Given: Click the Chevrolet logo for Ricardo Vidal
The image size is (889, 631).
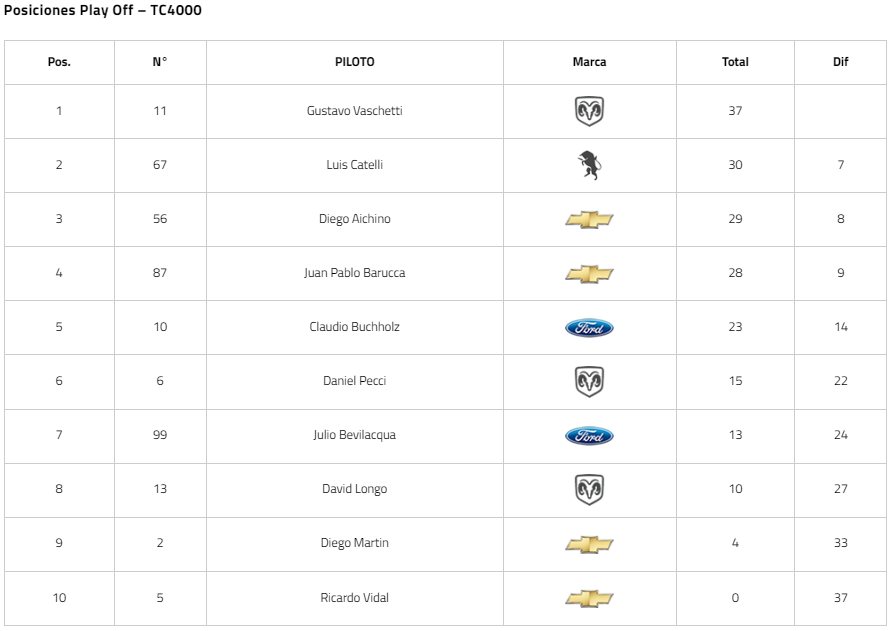Looking at the screenshot, I should [589, 598].
